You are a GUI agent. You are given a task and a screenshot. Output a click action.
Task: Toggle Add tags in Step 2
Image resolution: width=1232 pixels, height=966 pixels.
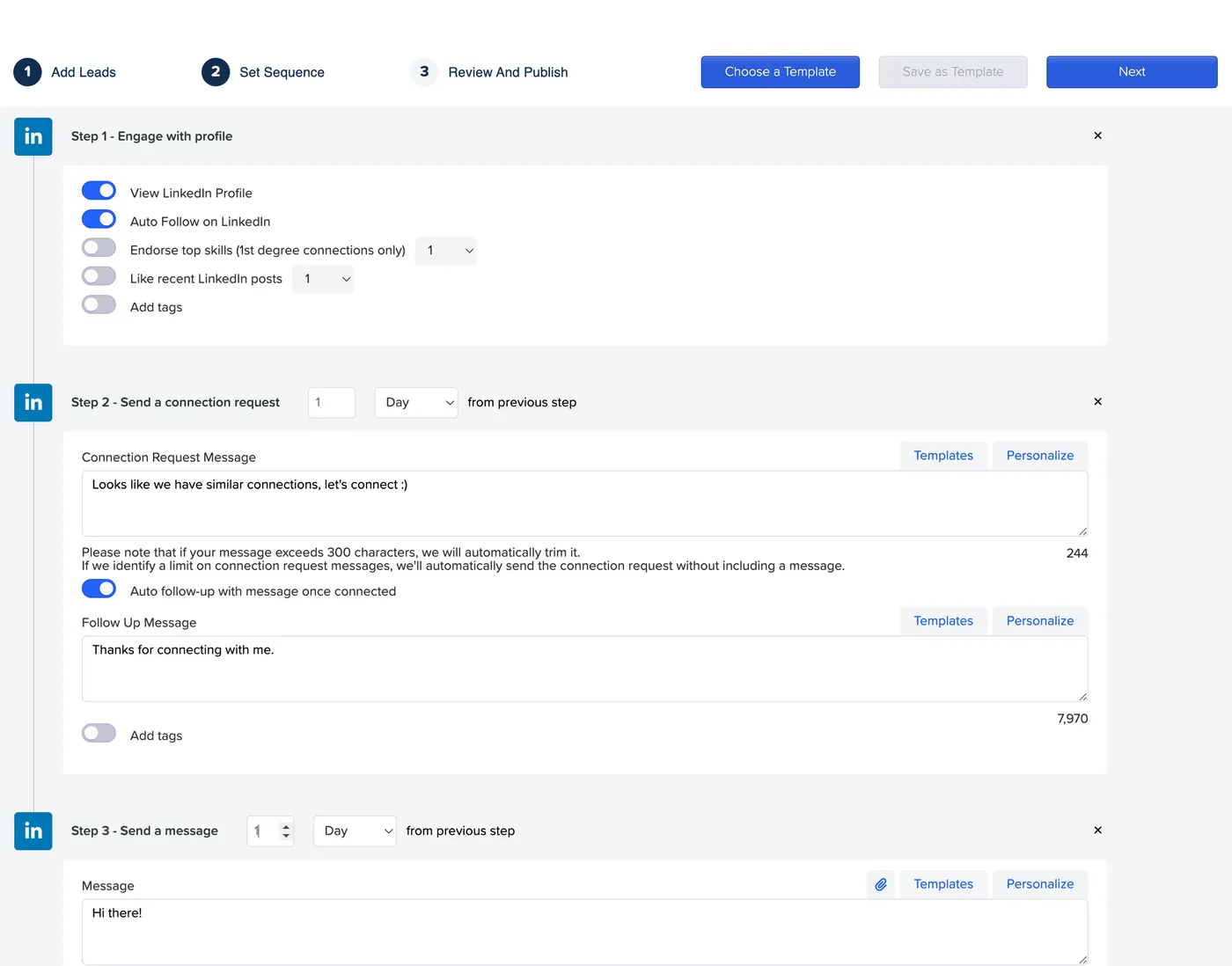coord(99,733)
